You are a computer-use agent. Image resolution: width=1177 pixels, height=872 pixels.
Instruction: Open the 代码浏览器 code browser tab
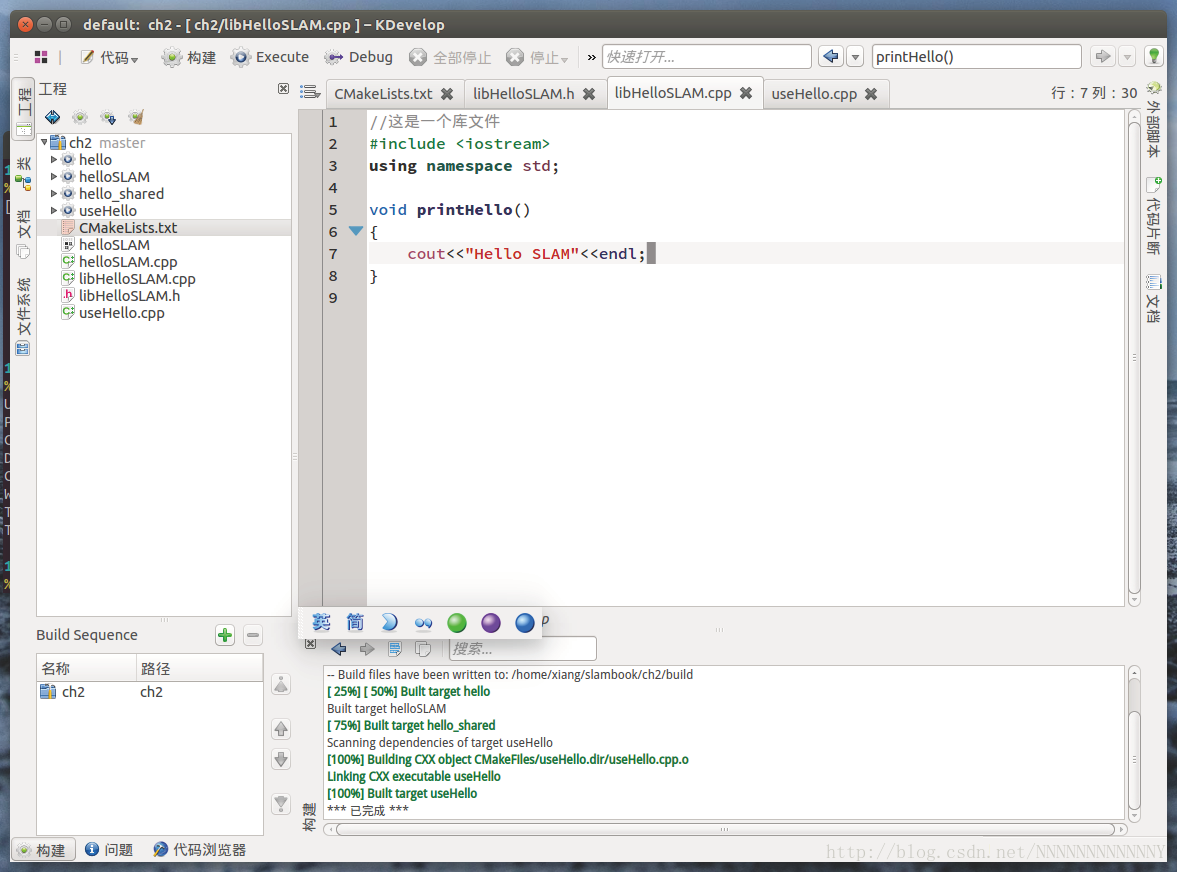pos(200,849)
